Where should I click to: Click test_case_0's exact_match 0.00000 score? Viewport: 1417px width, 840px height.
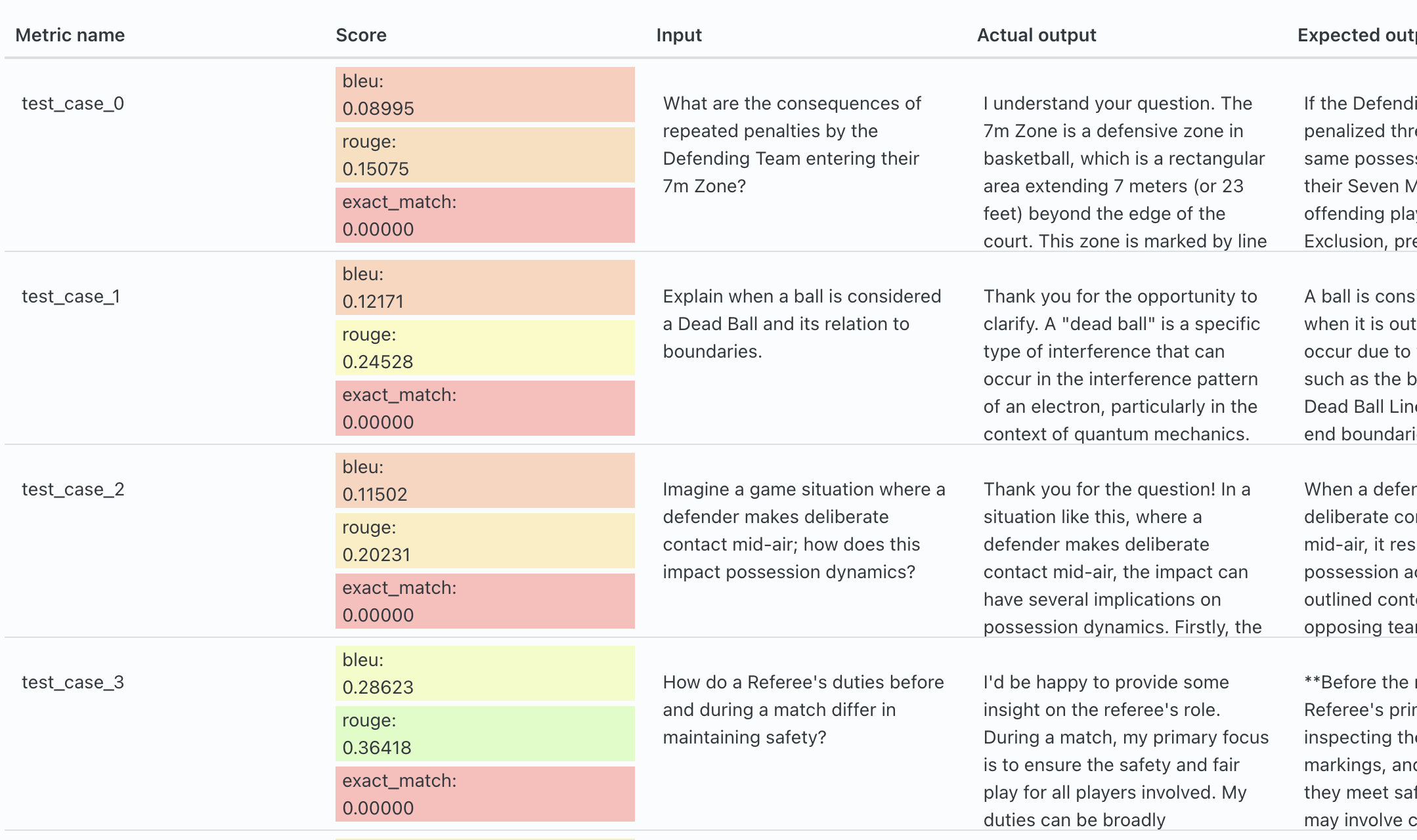485,215
